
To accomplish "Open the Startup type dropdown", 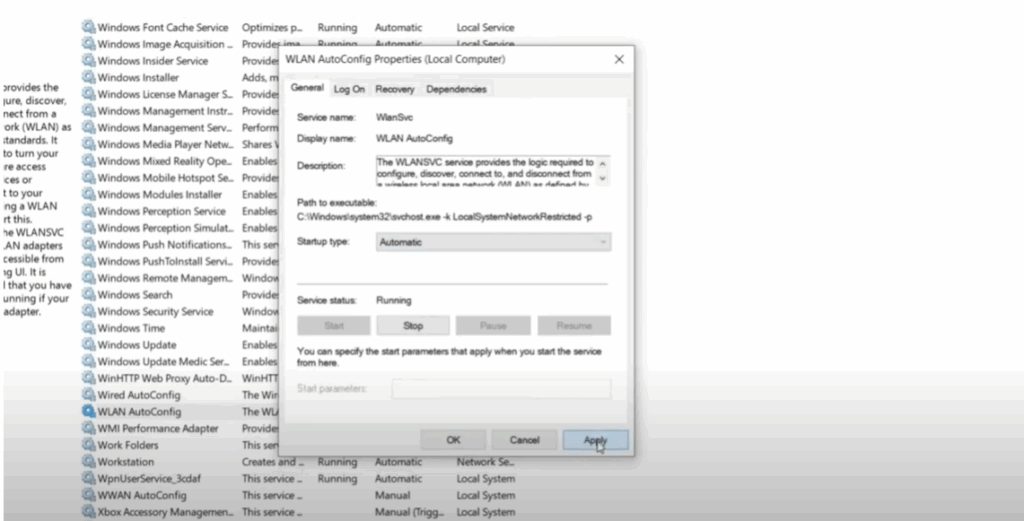I will pyautogui.click(x=493, y=242).
